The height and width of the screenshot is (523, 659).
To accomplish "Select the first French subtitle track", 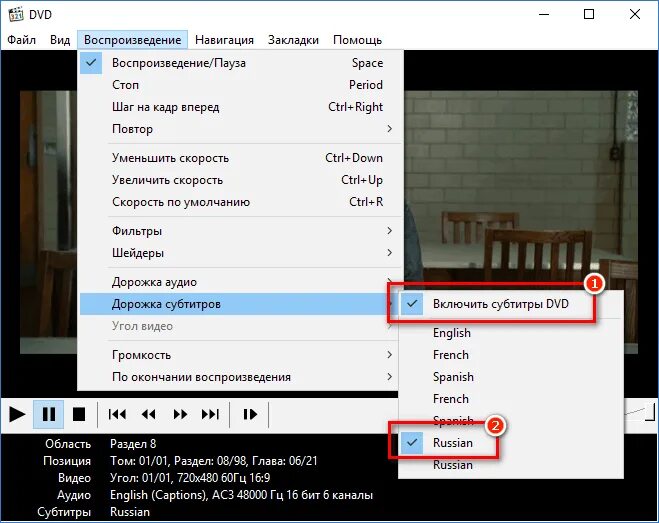I will (x=510, y=355).
